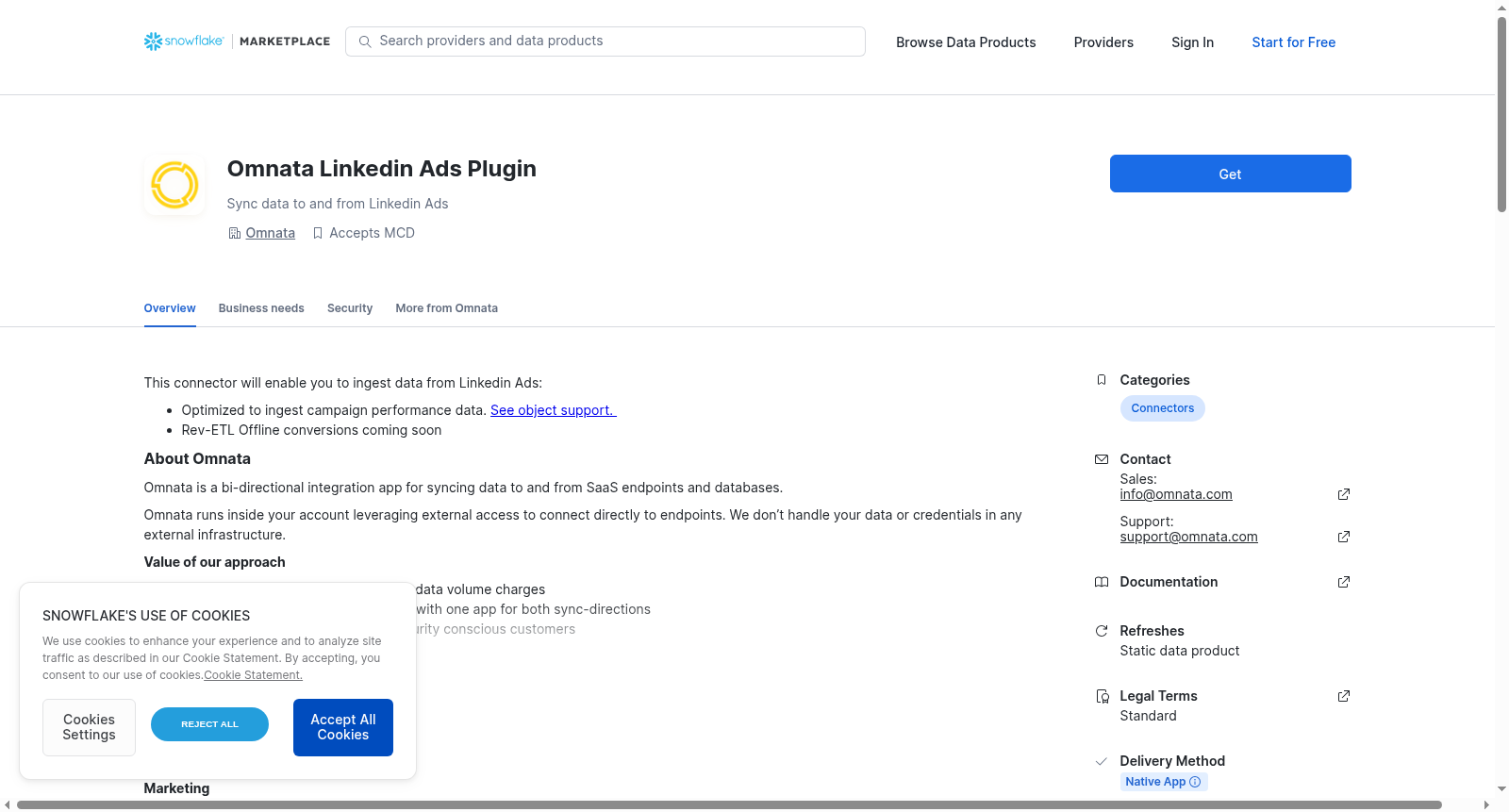Image resolution: width=1509 pixels, height=812 pixels.
Task: Open Cookies Settings in cookie banner
Action: tap(89, 727)
